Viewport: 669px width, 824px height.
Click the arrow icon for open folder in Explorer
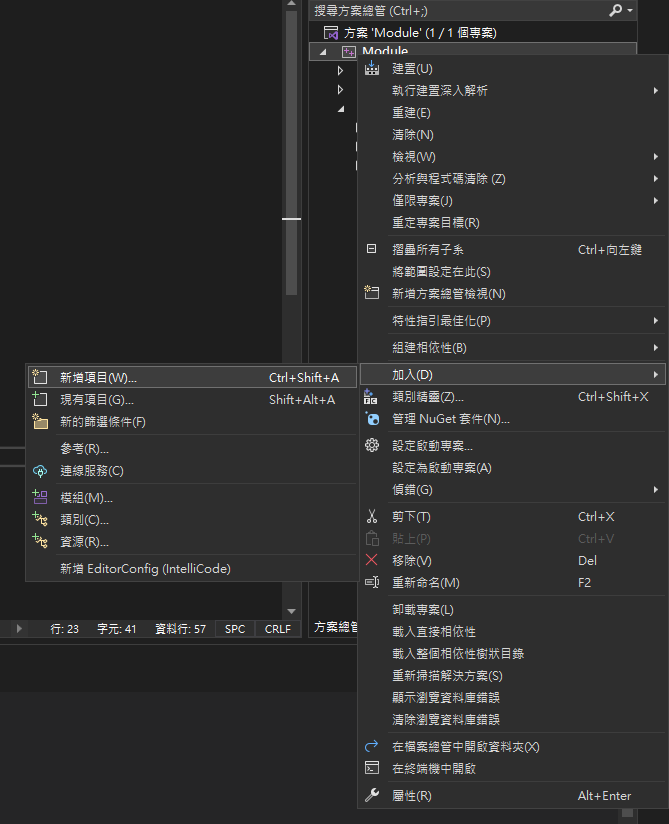click(372, 746)
